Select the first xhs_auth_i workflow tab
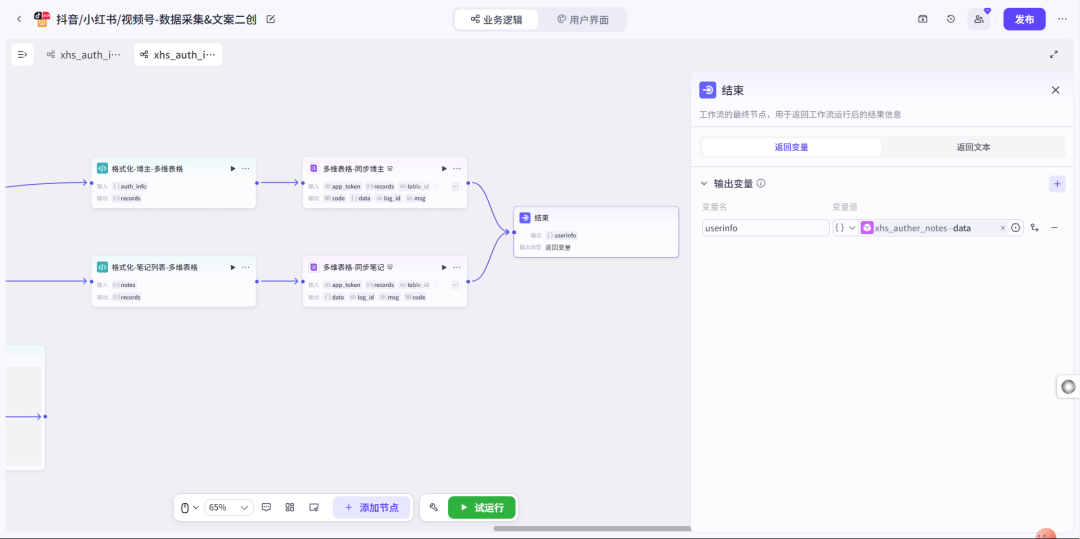This screenshot has width=1080, height=539. pyautogui.click(x=84, y=55)
